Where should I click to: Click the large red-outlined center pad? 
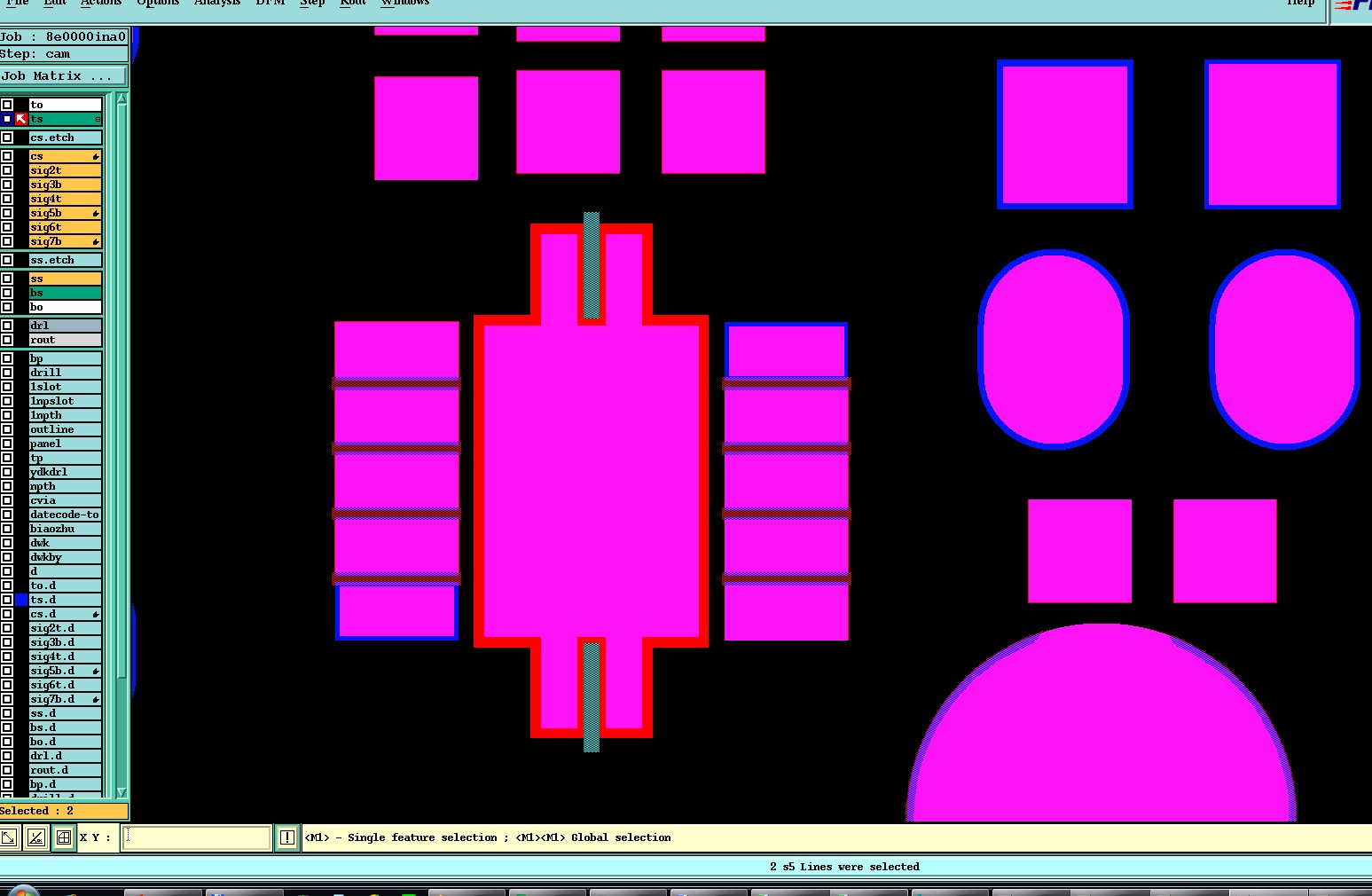[592, 480]
